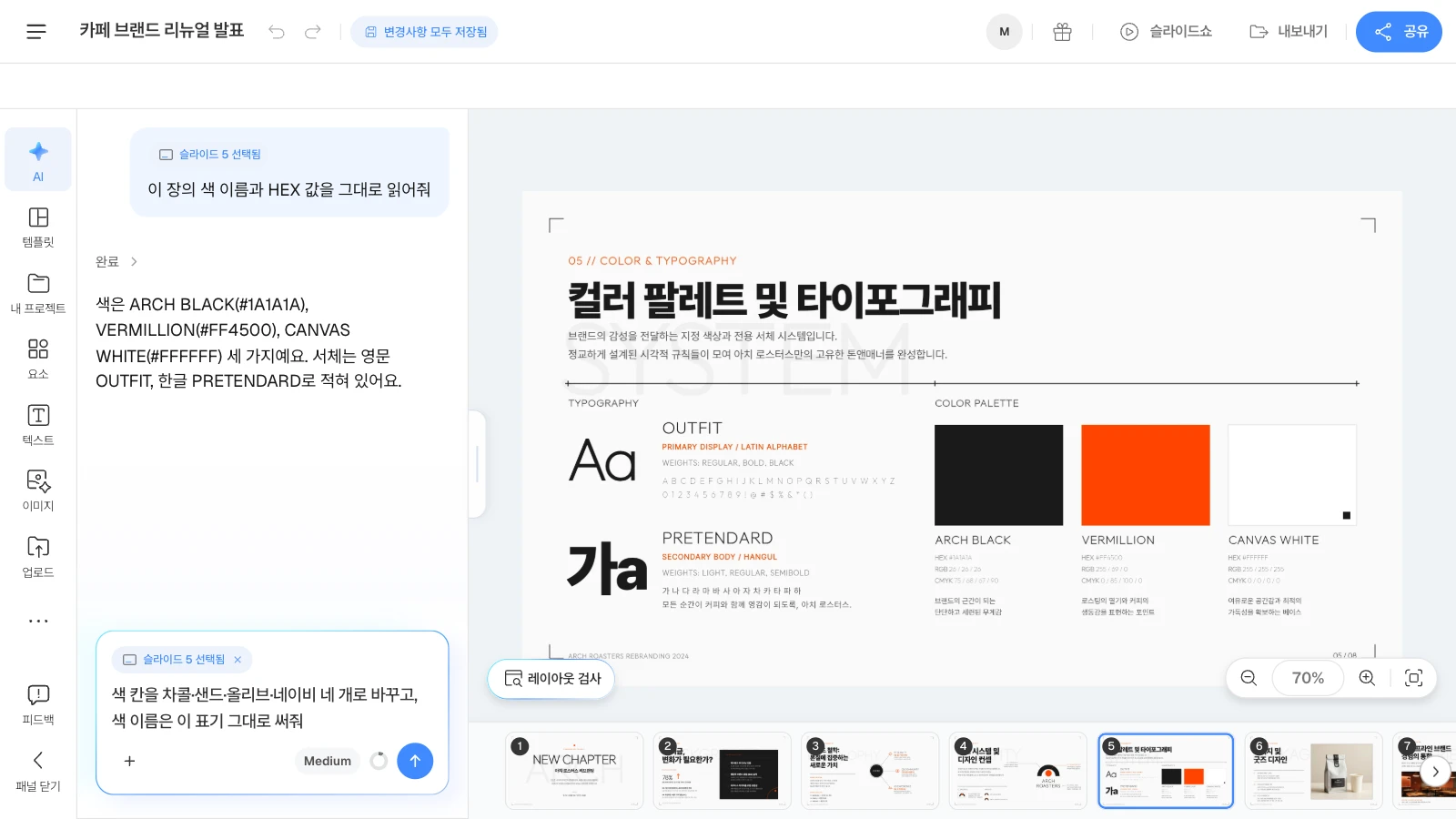1456x819 pixels.
Task: Select slide 6 thumbnail
Action: 1313,771
